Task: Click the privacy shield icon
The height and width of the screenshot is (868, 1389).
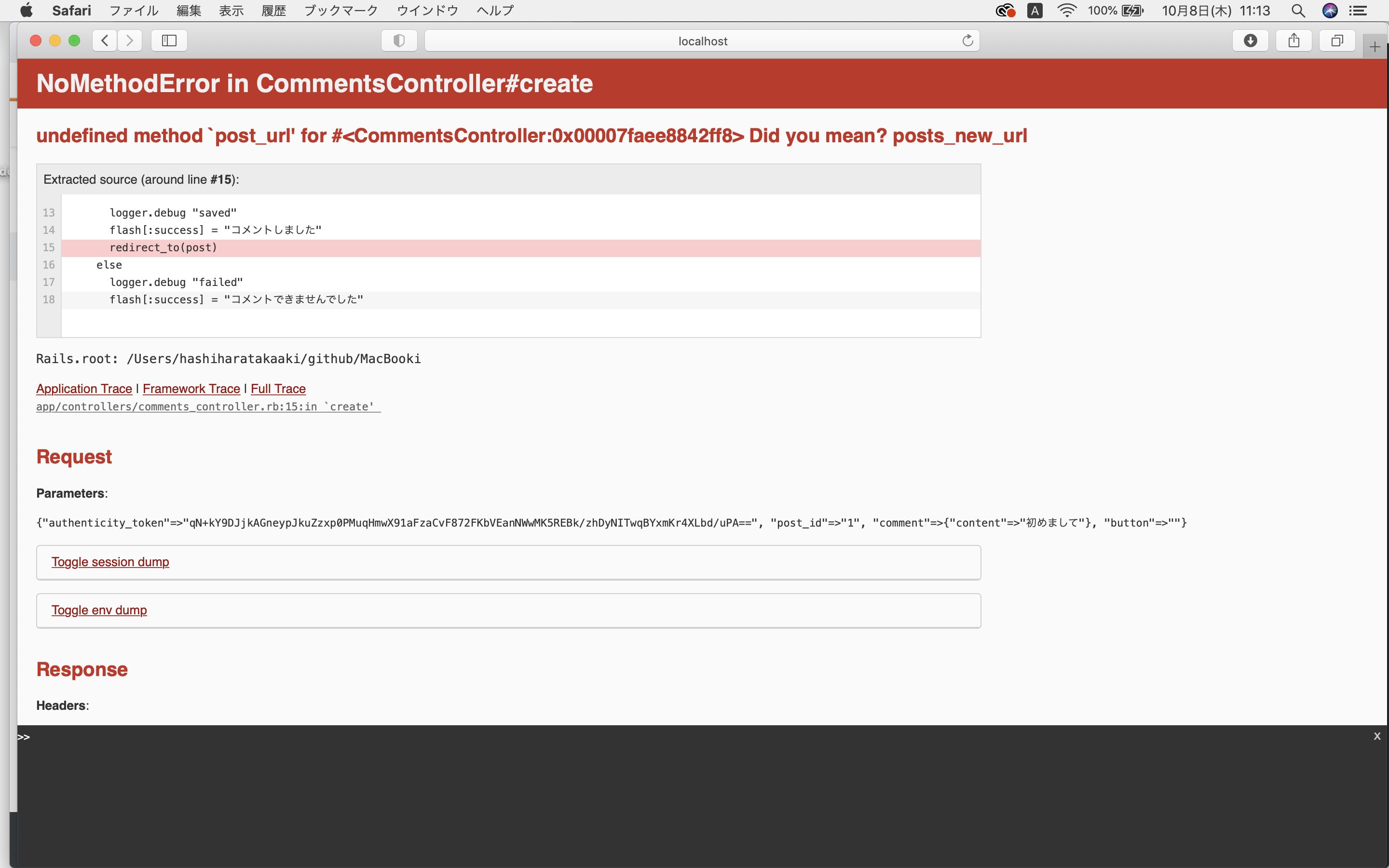Action: (399, 41)
